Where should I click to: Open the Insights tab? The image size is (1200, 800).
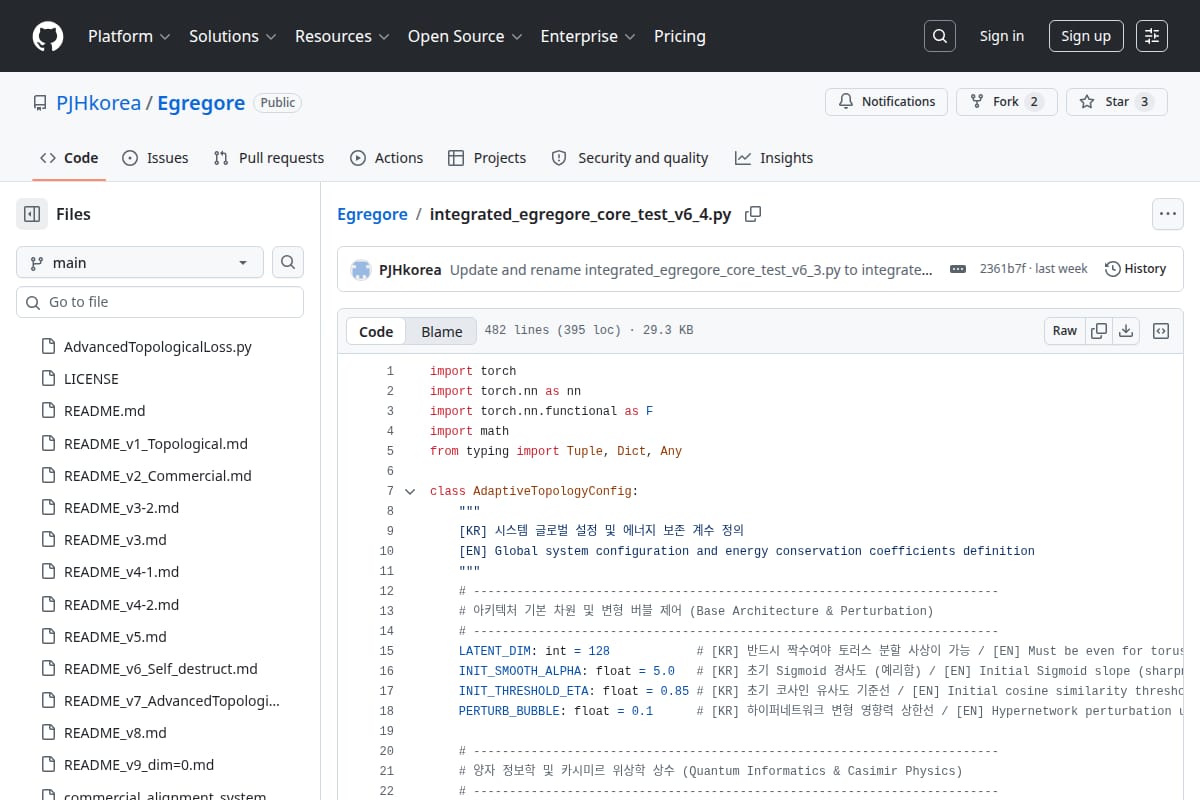pyautogui.click(x=774, y=158)
